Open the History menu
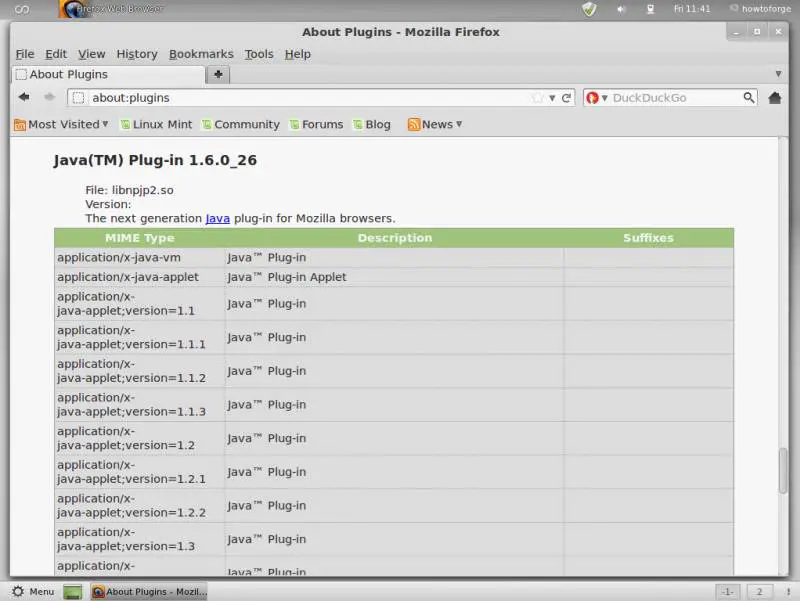The height and width of the screenshot is (601, 800). (137, 54)
